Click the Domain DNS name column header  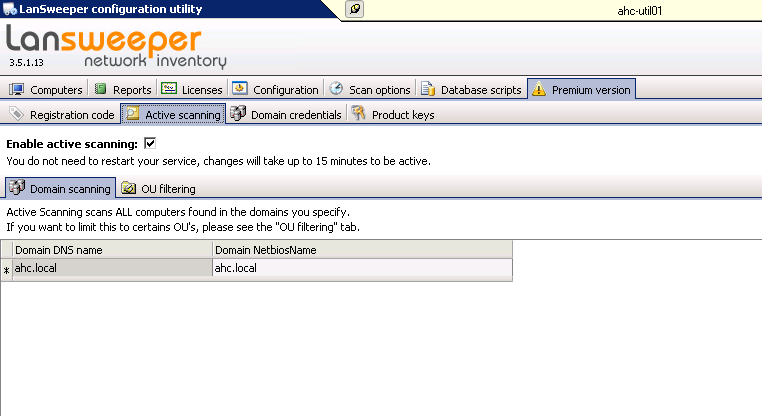[x=111, y=249]
